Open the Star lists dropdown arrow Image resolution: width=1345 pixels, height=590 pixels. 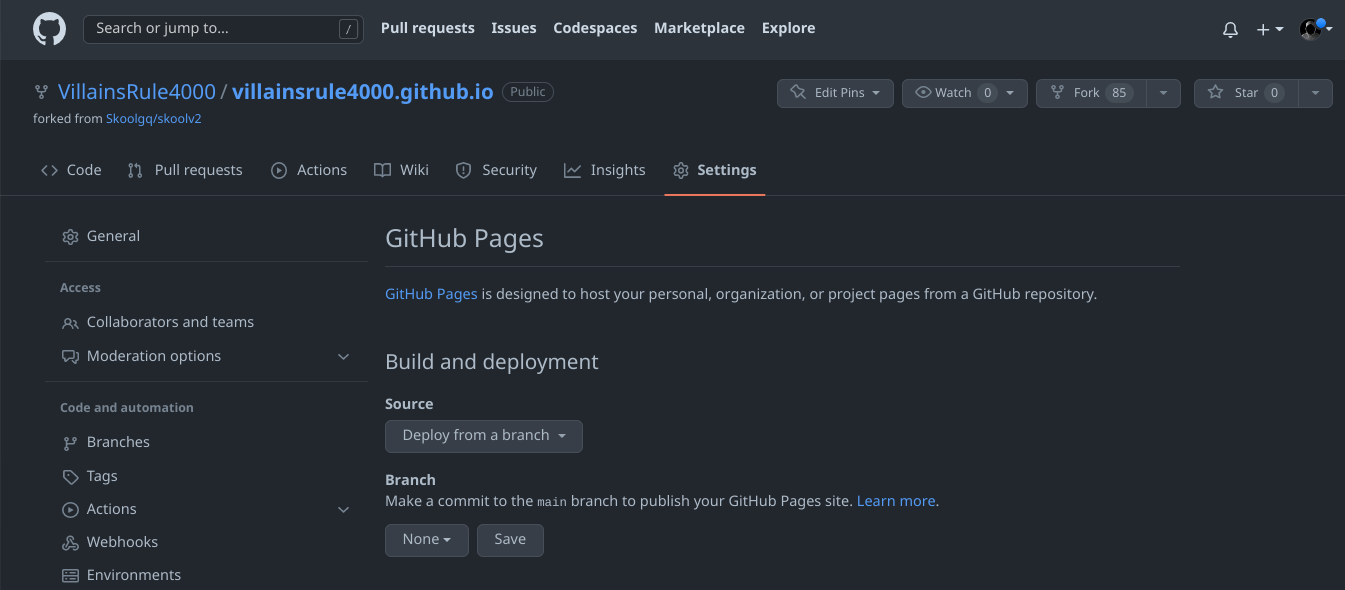click(1316, 93)
